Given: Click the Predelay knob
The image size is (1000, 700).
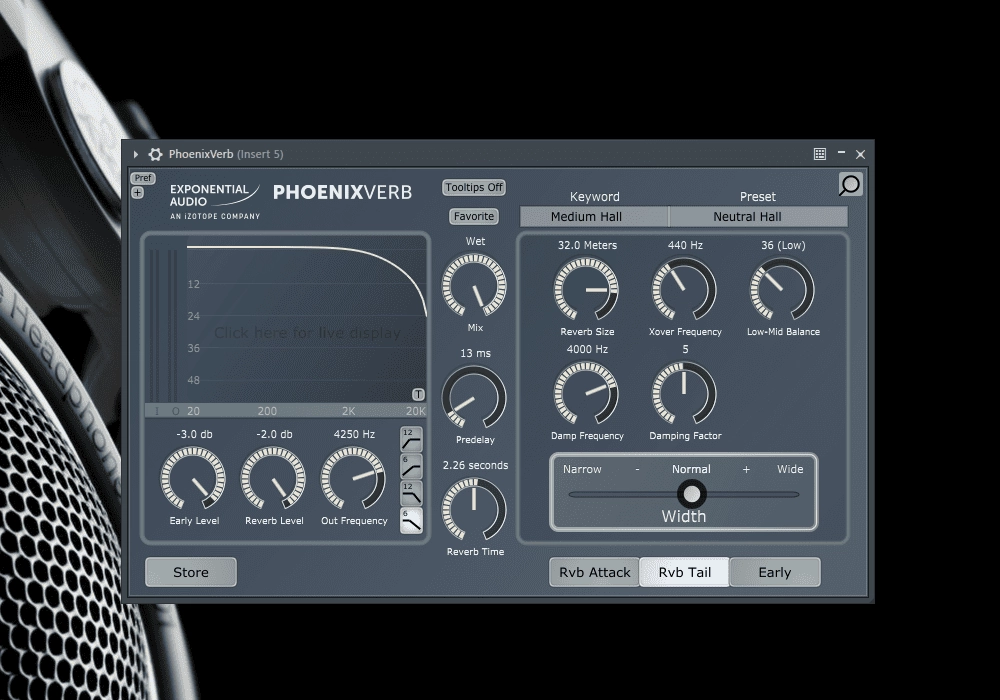Looking at the screenshot, I should 474,398.
